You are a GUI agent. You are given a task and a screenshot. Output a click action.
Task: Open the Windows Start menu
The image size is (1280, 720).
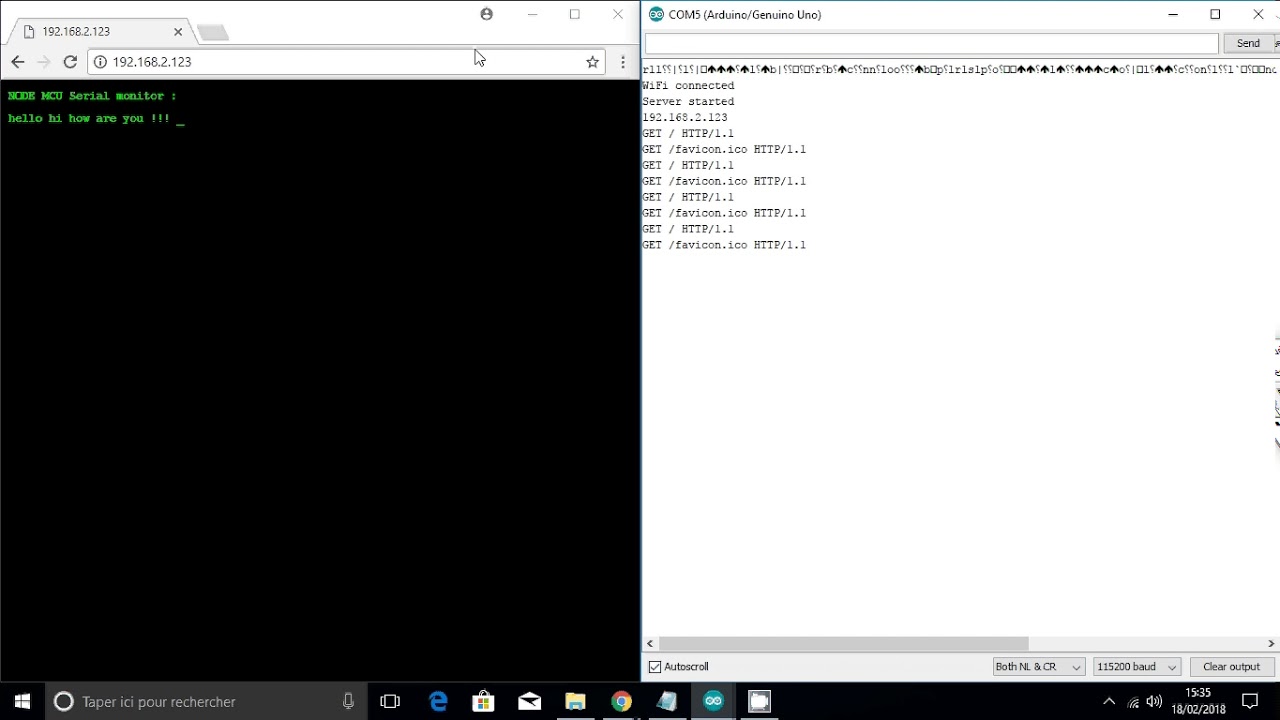[x=22, y=701]
